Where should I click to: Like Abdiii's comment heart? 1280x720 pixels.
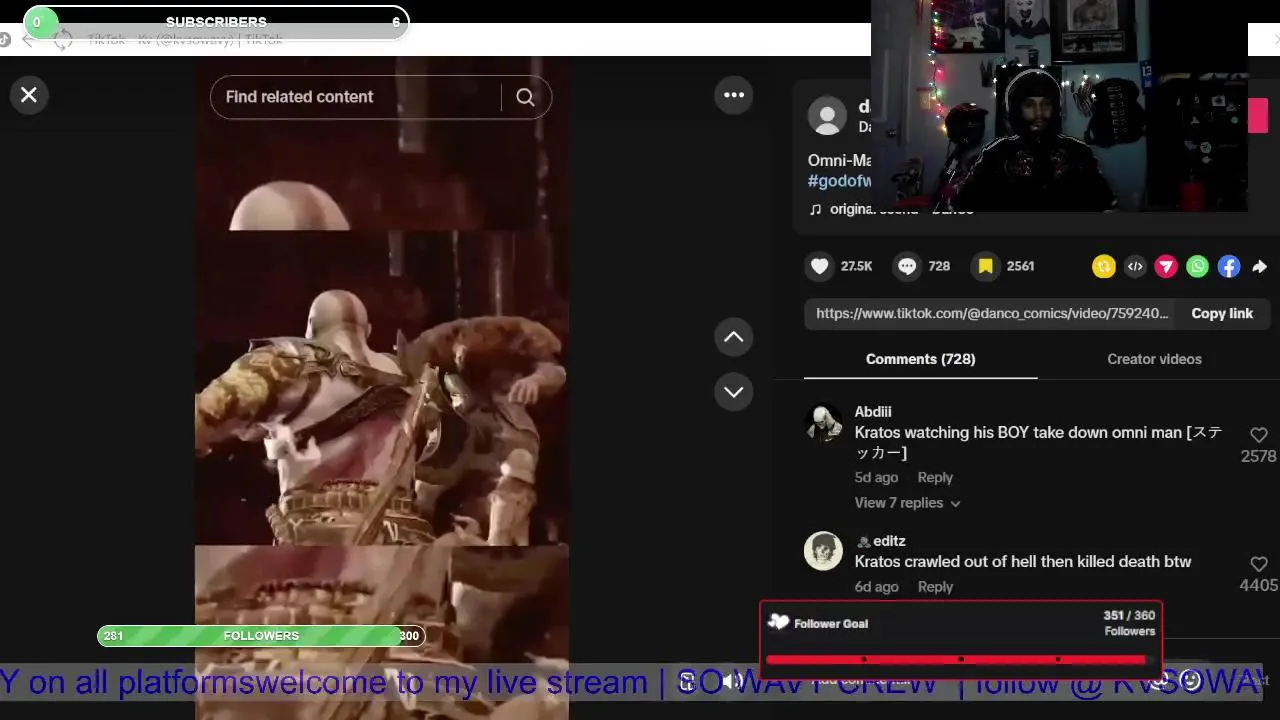click(x=1259, y=435)
